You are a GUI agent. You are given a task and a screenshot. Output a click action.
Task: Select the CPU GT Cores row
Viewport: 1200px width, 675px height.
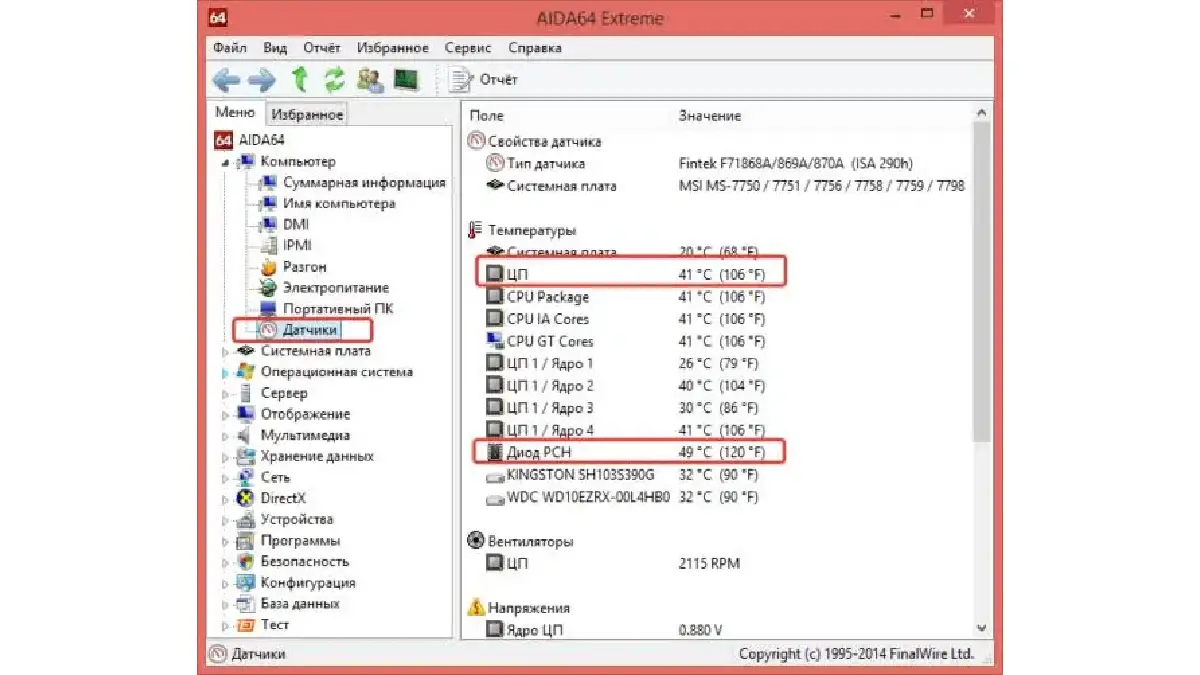point(718,341)
